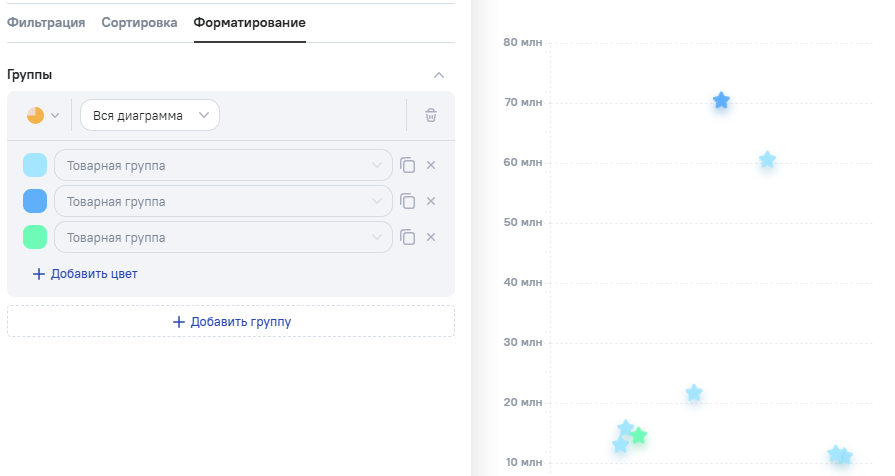This screenshot has width=895, height=476.
Task: Duplicate the first light-blue color row
Action: (408, 165)
